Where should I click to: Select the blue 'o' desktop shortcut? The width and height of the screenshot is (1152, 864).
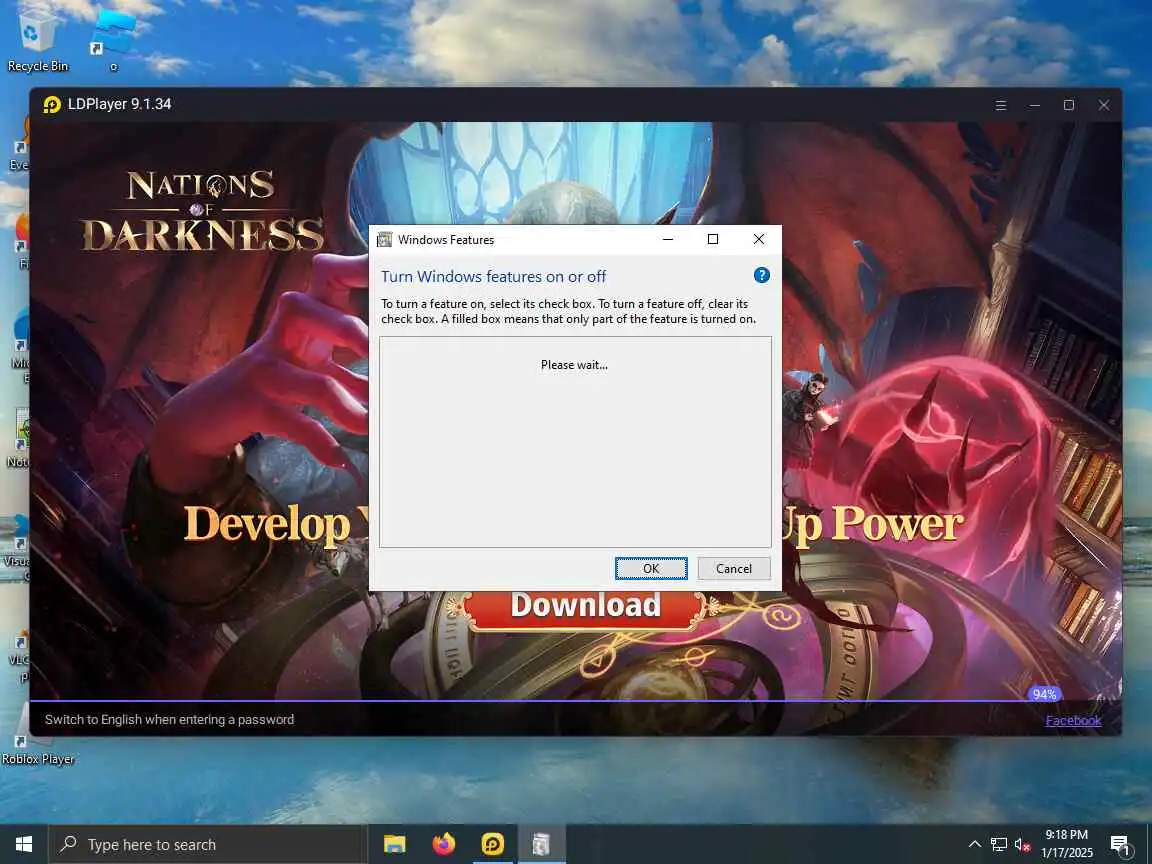(x=113, y=40)
